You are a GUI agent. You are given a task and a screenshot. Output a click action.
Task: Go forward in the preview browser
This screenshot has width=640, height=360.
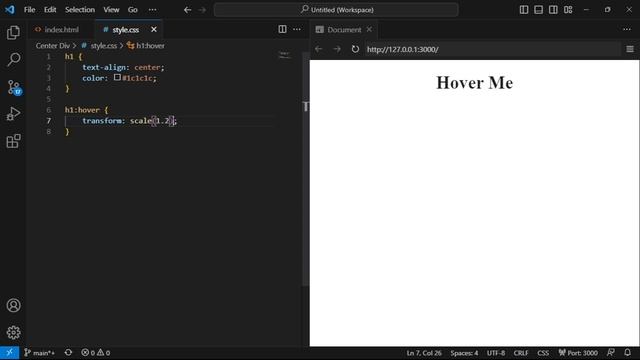[x=337, y=49]
